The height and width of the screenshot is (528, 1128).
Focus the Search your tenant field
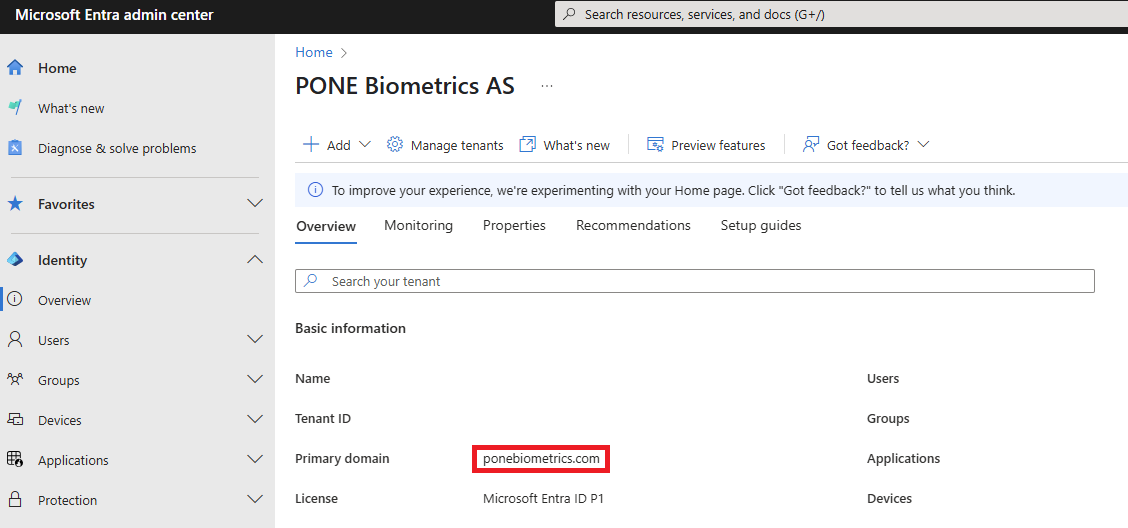(x=695, y=281)
